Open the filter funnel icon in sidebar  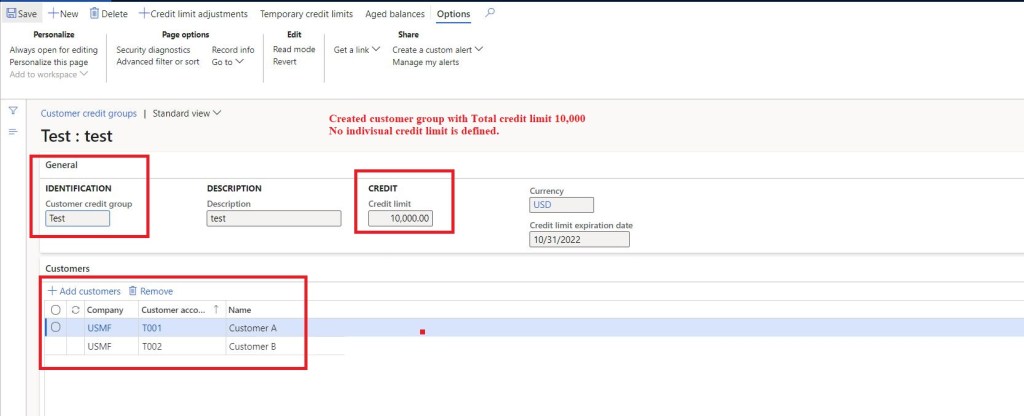click(x=14, y=111)
